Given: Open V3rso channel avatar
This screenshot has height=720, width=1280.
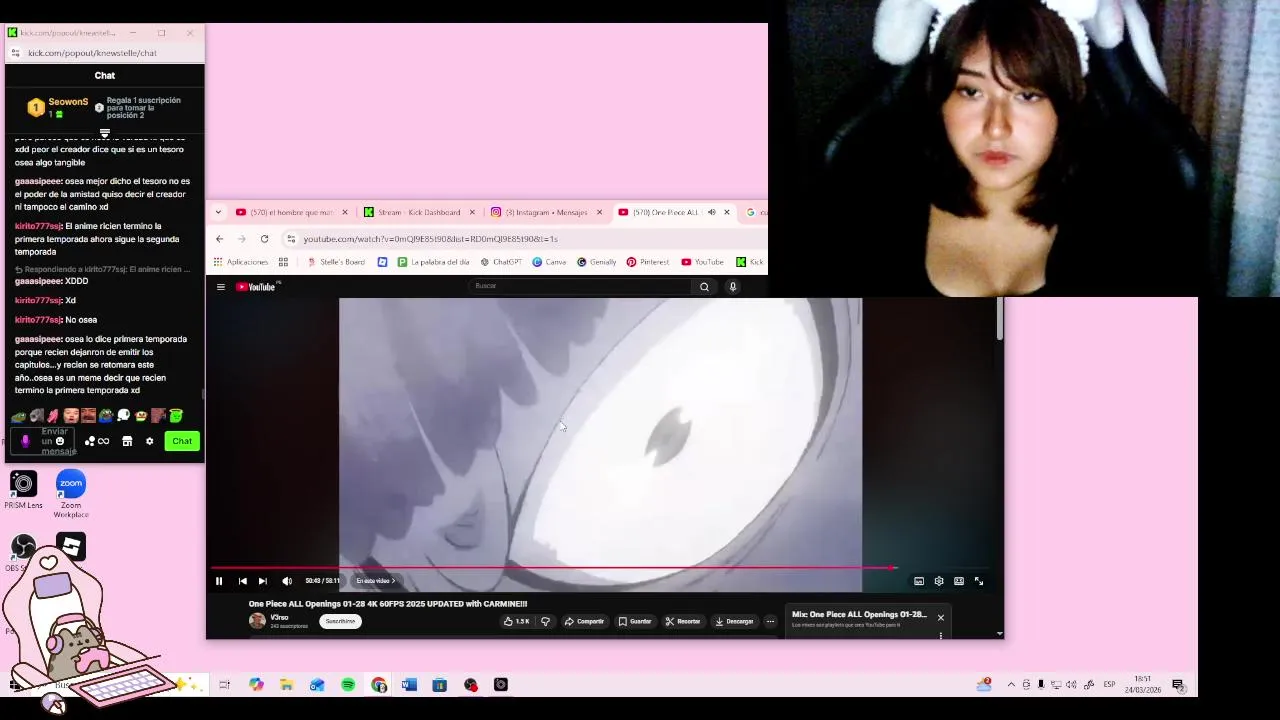Looking at the screenshot, I should 257,621.
